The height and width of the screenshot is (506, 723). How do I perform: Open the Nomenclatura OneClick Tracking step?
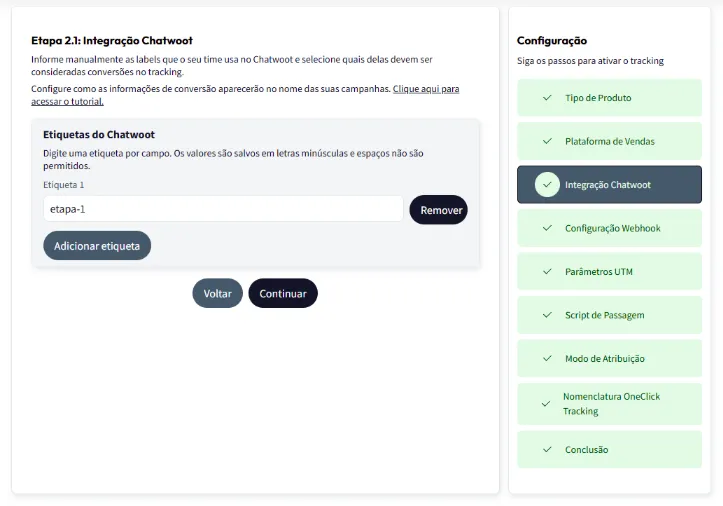click(609, 404)
